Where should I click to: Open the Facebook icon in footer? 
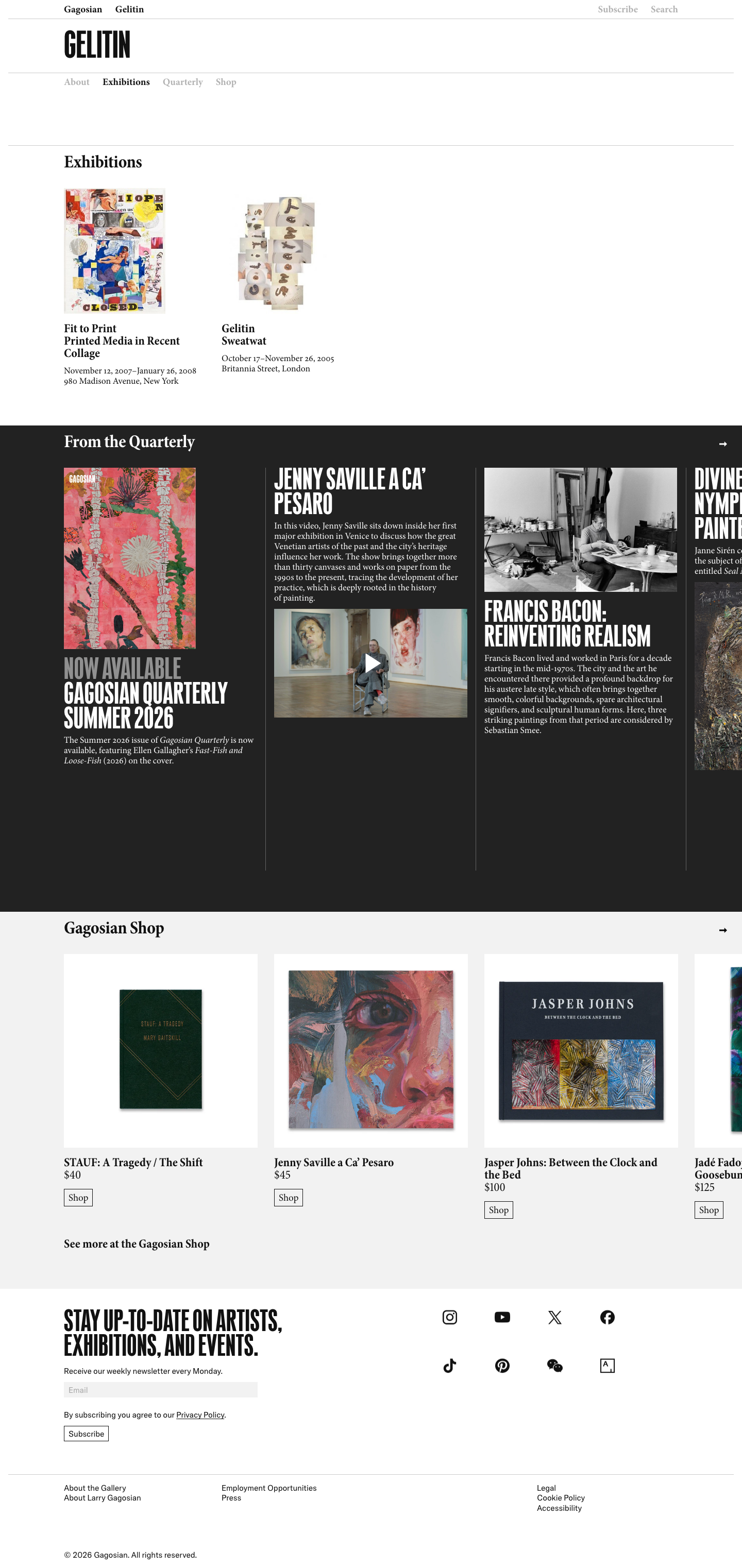coord(607,1317)
